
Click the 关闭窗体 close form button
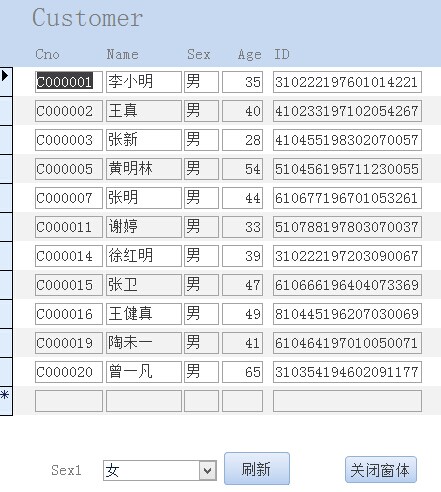(381, 470)
